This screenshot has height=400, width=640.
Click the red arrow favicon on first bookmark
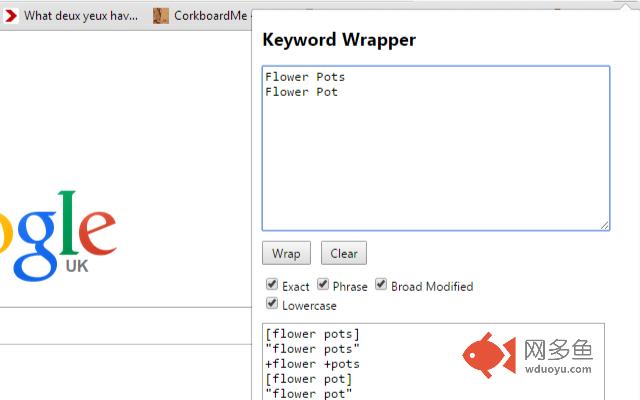11,16
